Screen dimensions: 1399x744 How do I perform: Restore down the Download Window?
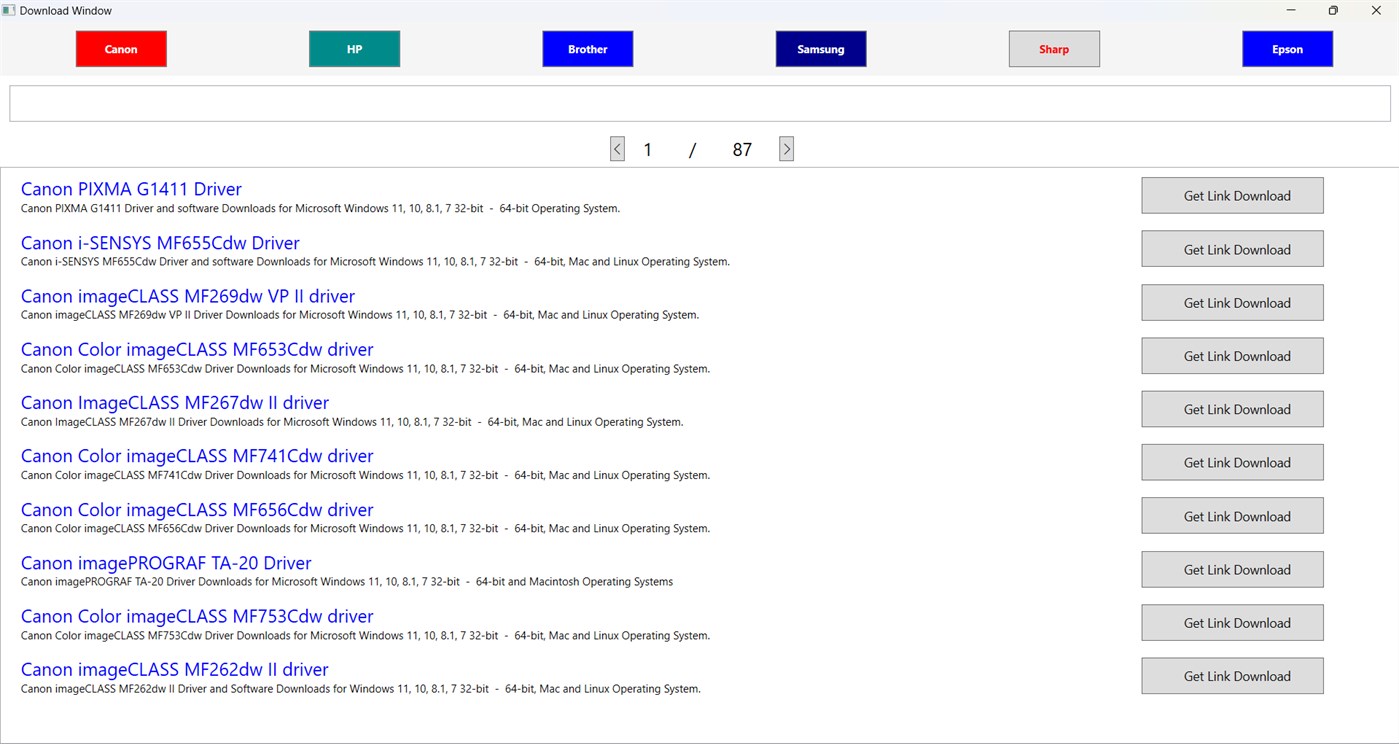pos(1333,10)
